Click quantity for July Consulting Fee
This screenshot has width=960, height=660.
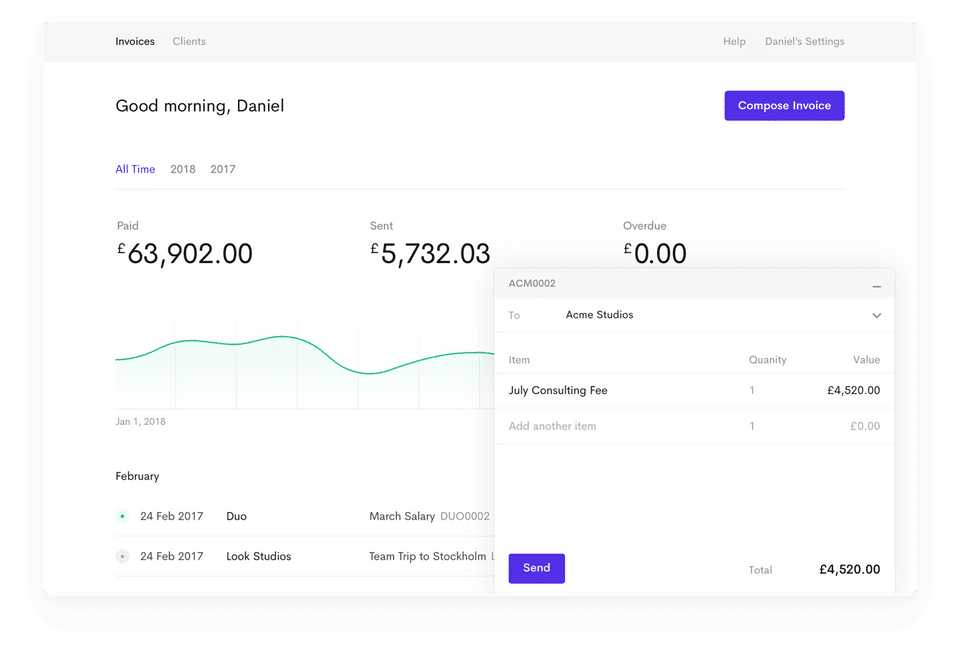(752, 390)
